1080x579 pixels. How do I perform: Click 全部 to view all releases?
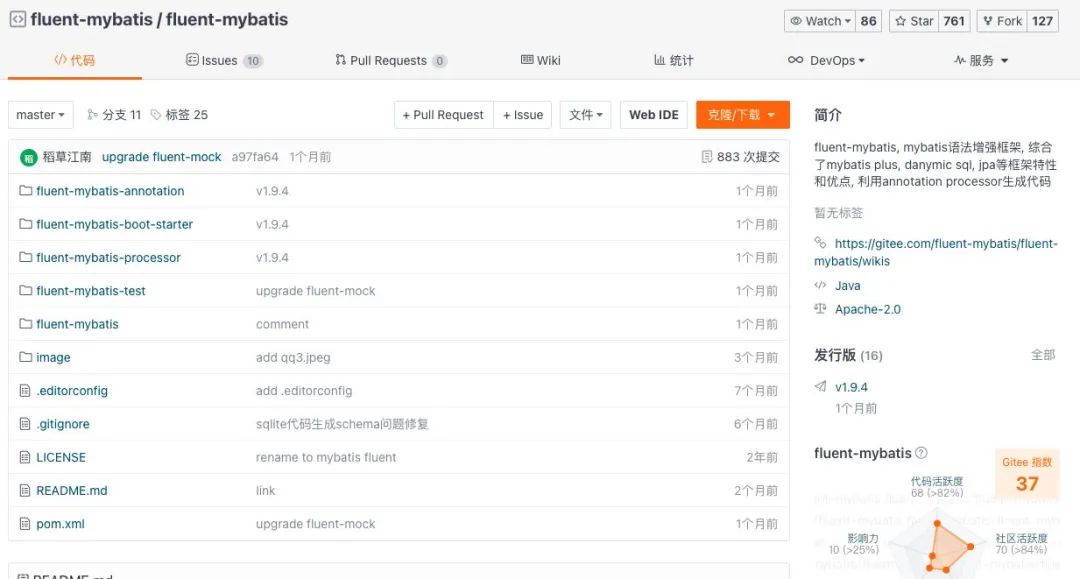point(1043,355)
